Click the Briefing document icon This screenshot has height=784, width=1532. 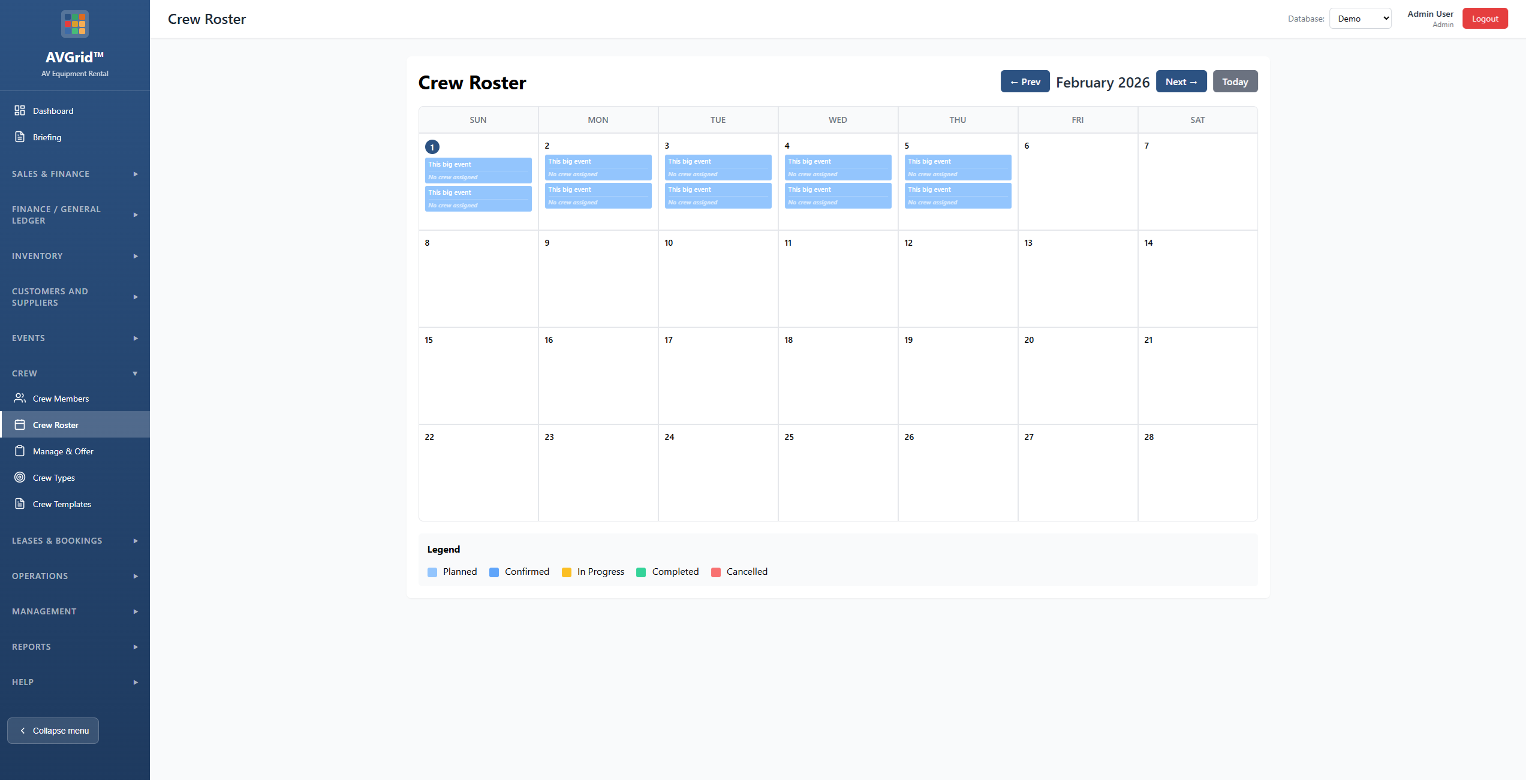pyautogui.click(x=20, y=137)
